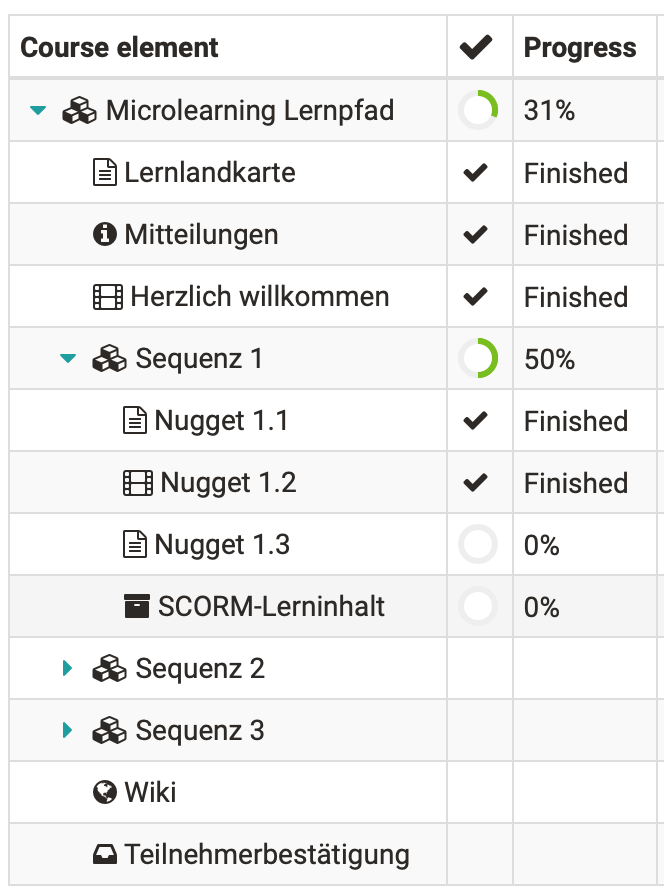Click the Course element column header

click(119, 47)
